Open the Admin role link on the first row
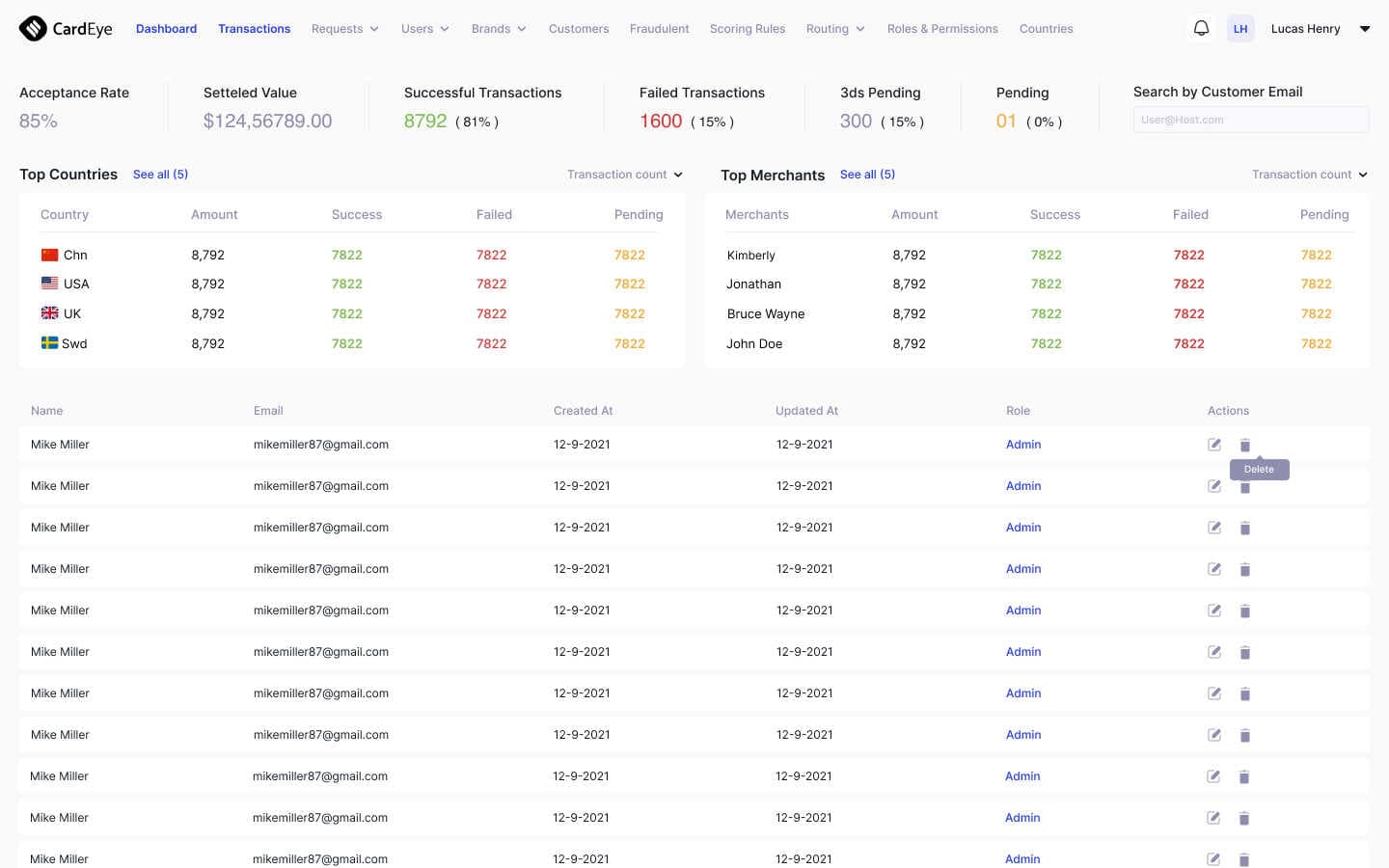 pos(1022,445)
